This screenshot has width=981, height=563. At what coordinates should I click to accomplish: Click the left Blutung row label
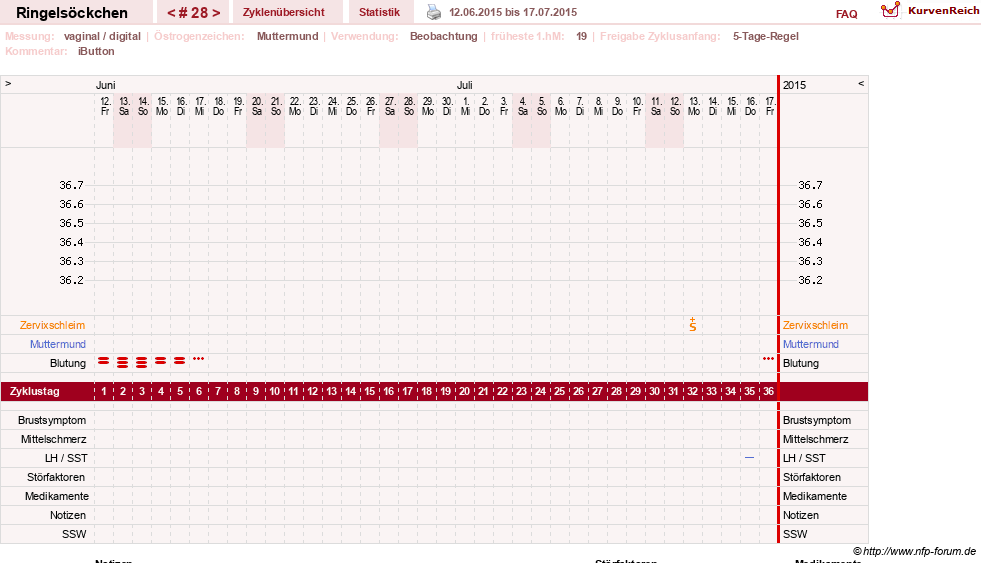tap(68, 363)
